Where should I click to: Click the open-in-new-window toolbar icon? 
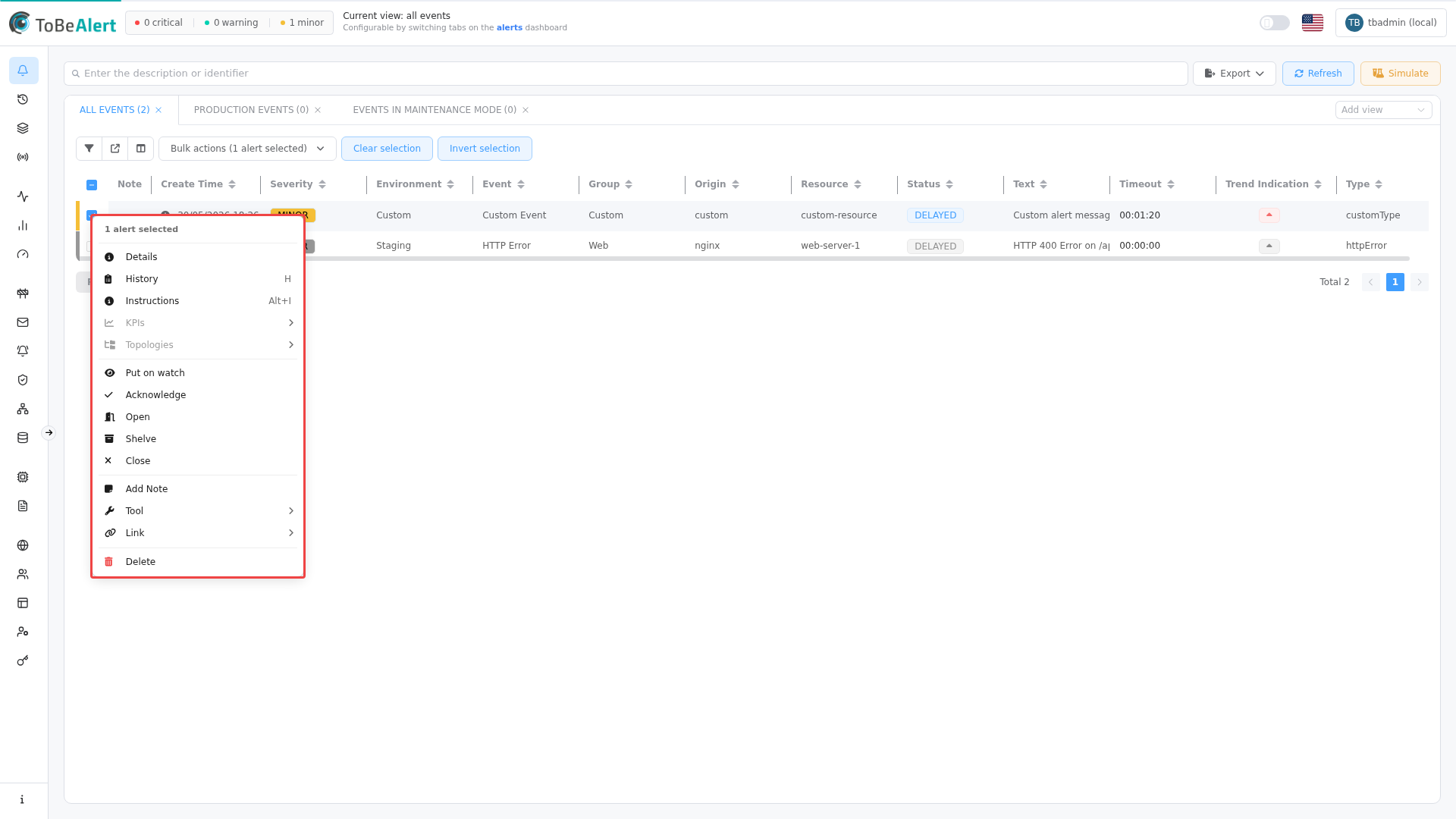[115, 149]
